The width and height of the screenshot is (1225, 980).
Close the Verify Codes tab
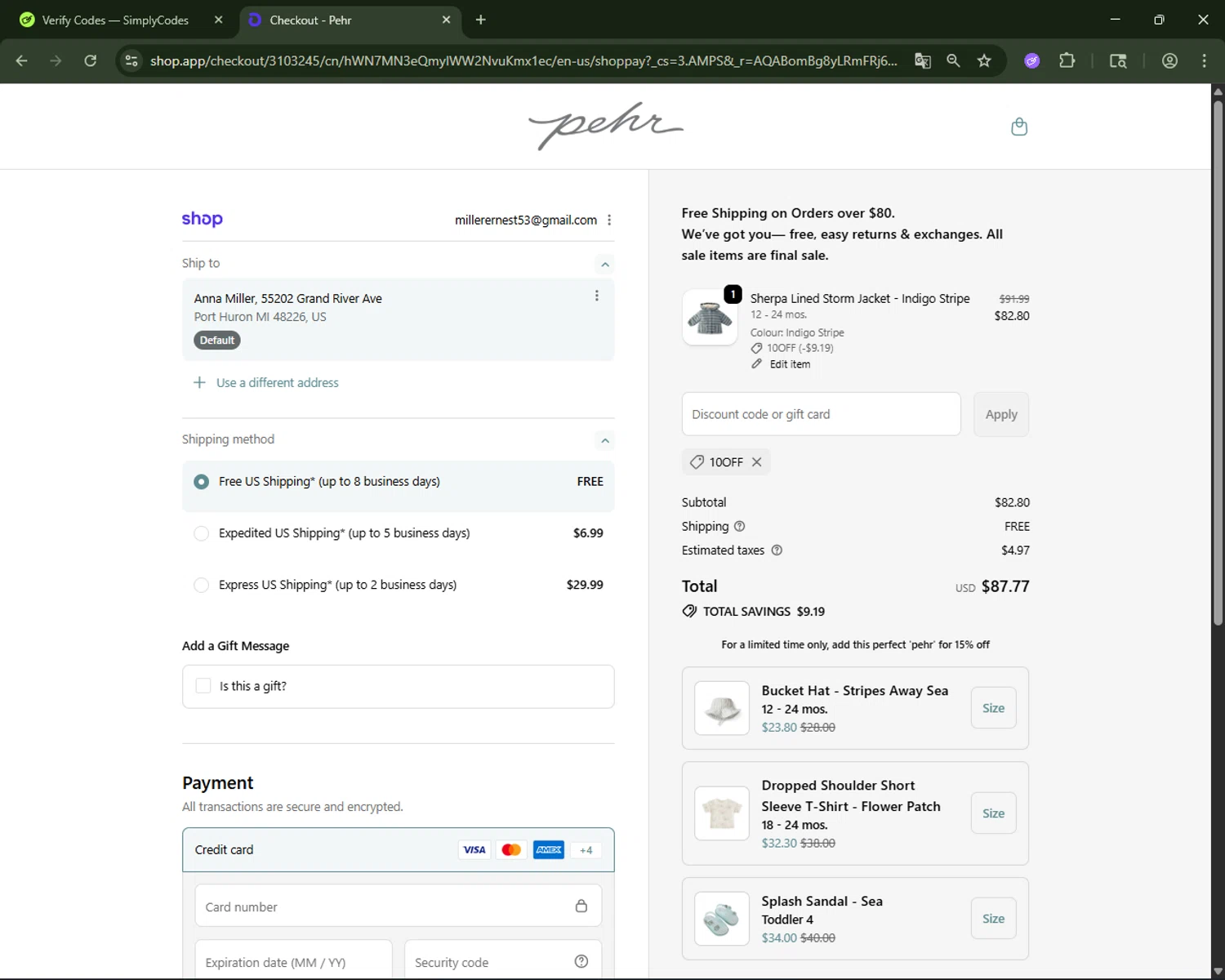coord(218,20)
